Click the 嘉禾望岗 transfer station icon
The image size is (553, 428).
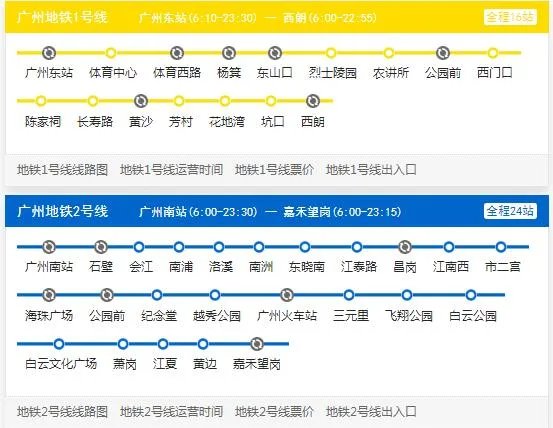point(257,344)
